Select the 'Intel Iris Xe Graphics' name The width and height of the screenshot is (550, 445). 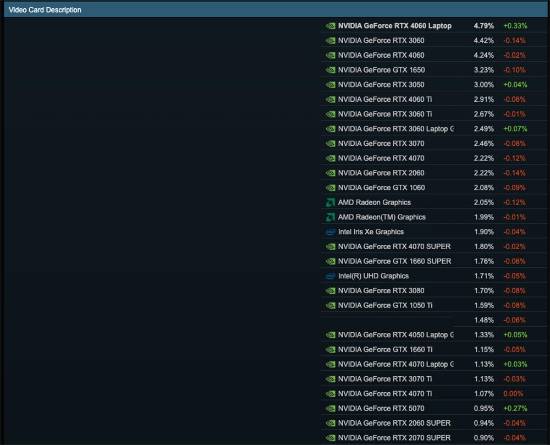click(371, 232)
